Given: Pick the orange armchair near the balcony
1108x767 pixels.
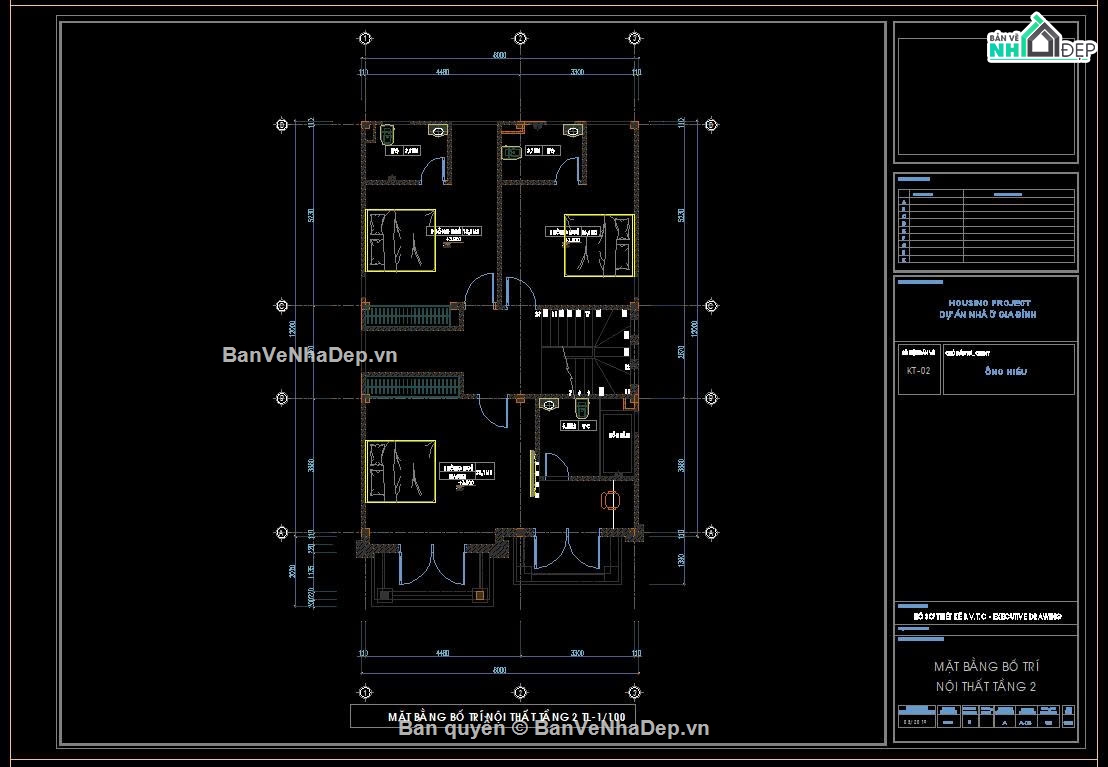Looking at the screenshot, I should click(x=611, y=500).
